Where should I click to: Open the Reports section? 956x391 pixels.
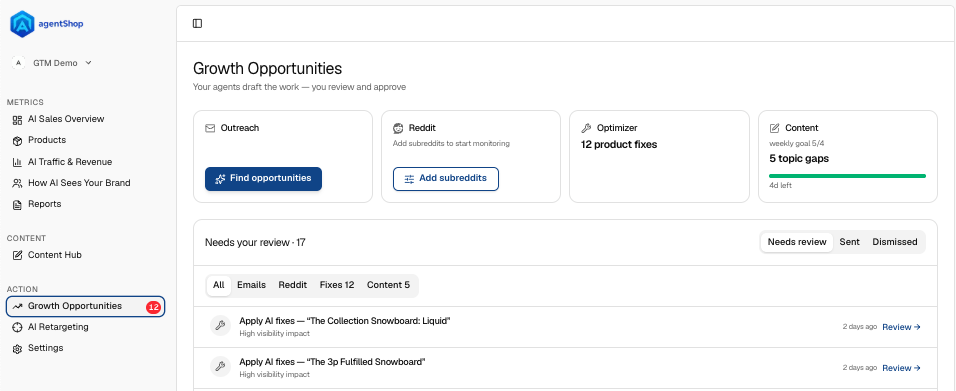(x=45, y=204)
